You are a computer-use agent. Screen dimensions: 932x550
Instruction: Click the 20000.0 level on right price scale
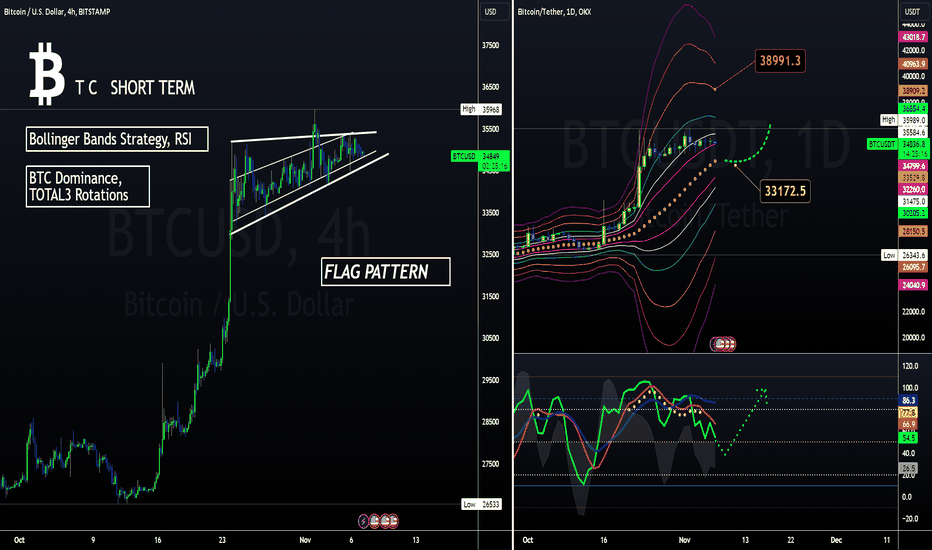tap(914, 338)
